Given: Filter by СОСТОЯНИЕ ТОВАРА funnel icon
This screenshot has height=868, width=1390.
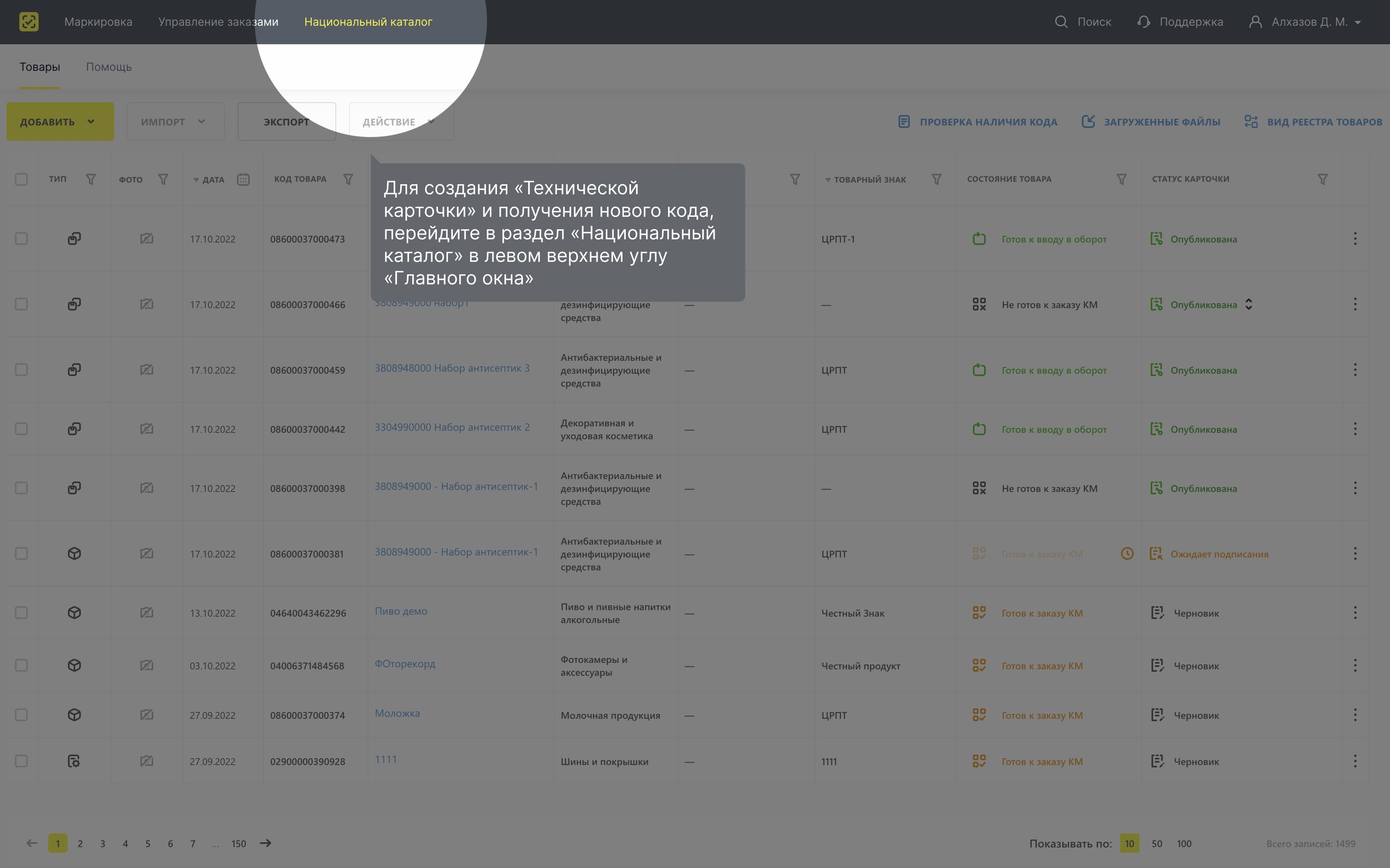Looking at the screenshot, I should click(1121, 179).
